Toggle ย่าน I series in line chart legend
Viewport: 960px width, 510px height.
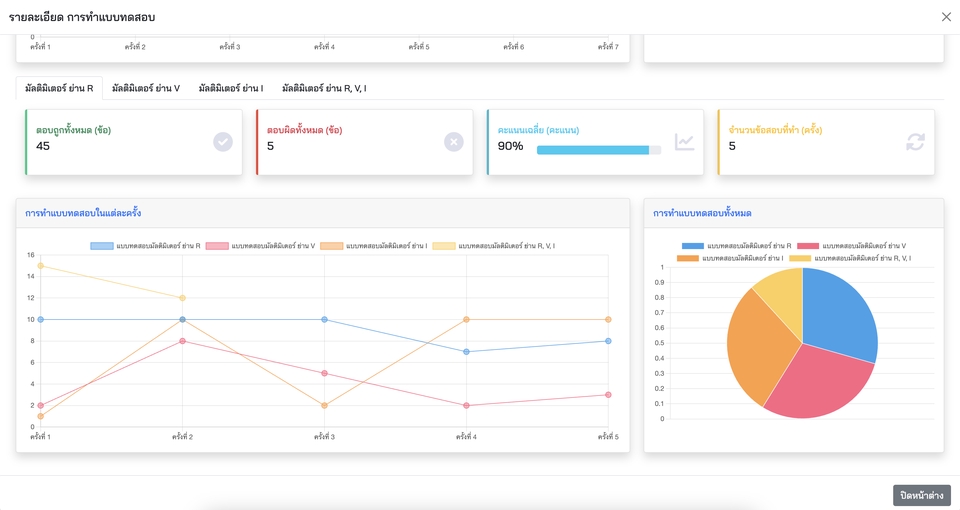pos(373,246)
